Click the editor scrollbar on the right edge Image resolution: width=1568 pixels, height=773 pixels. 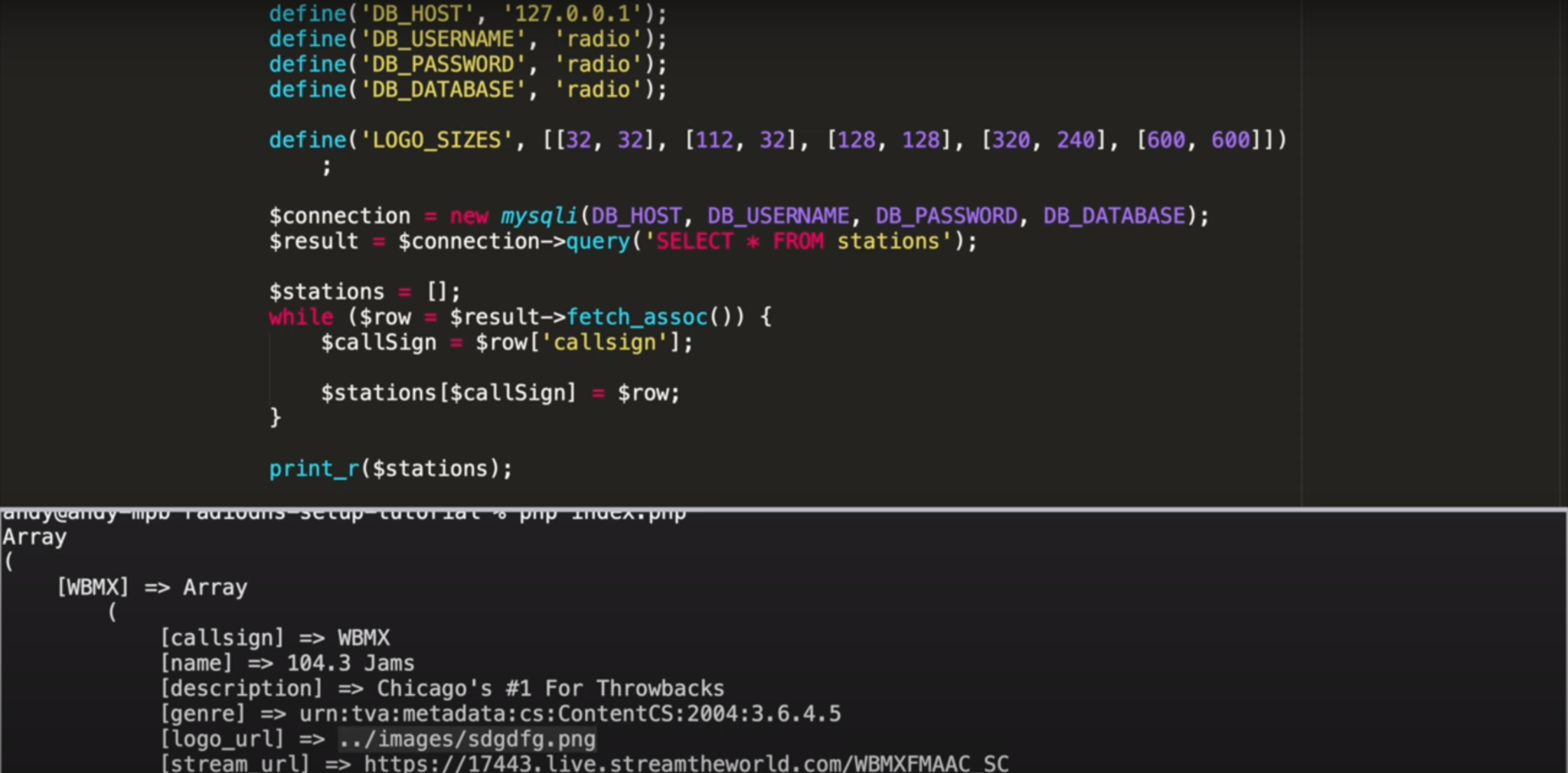click(x=1560, y=230)
